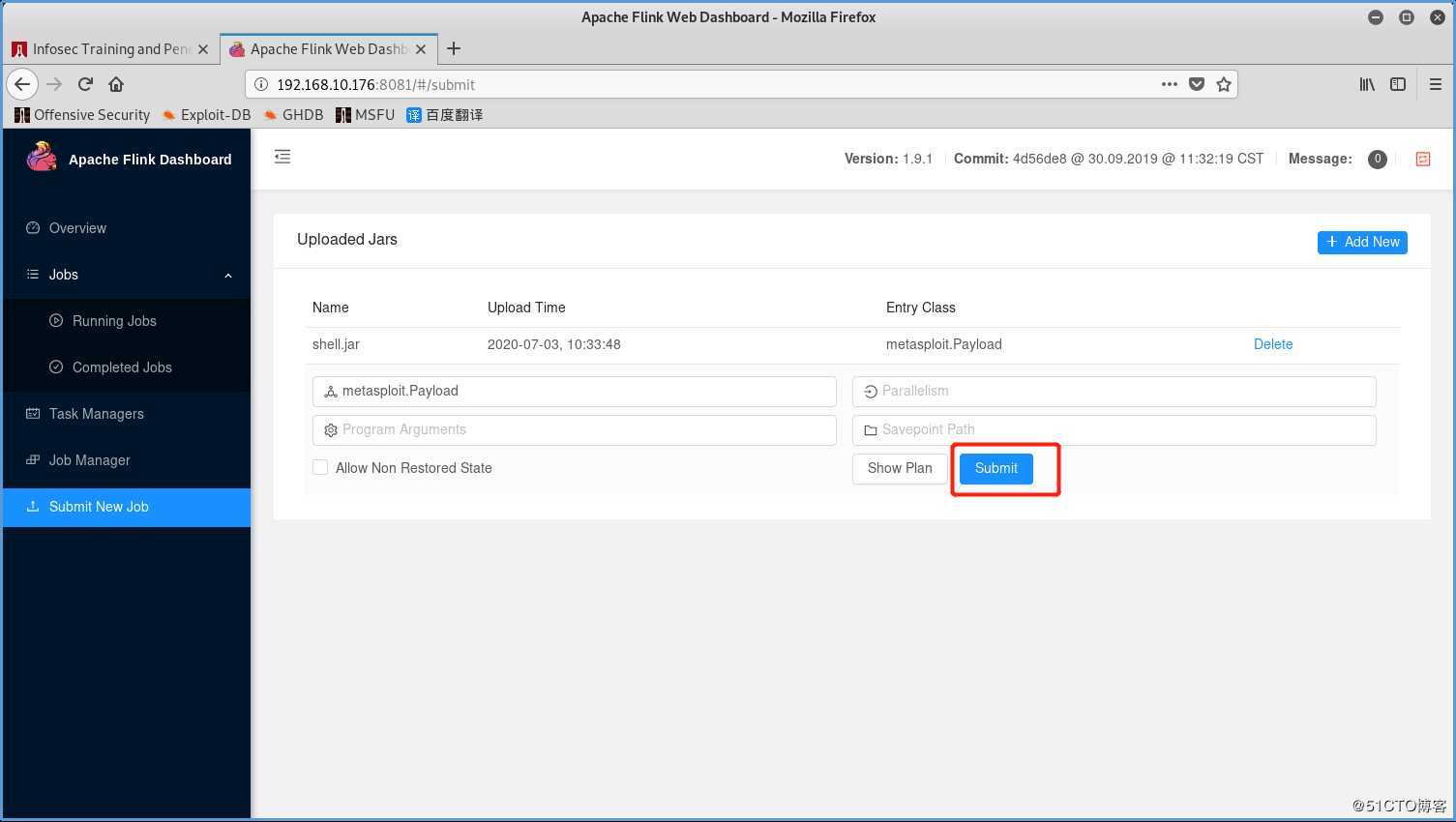Image resolution: width=1456 pixels, height=822 pixels.
Task: Click the shell.jar row name
Action: click(x=336, y=344)
